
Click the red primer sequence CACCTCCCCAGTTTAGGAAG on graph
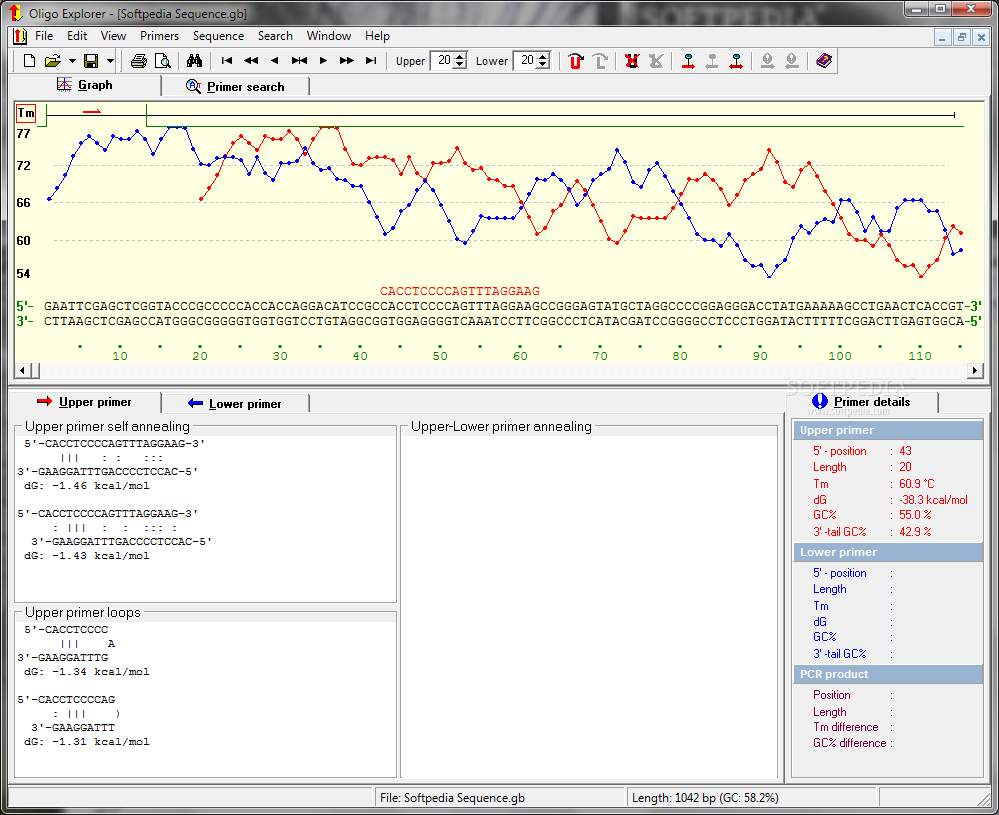tap(459, 291)
